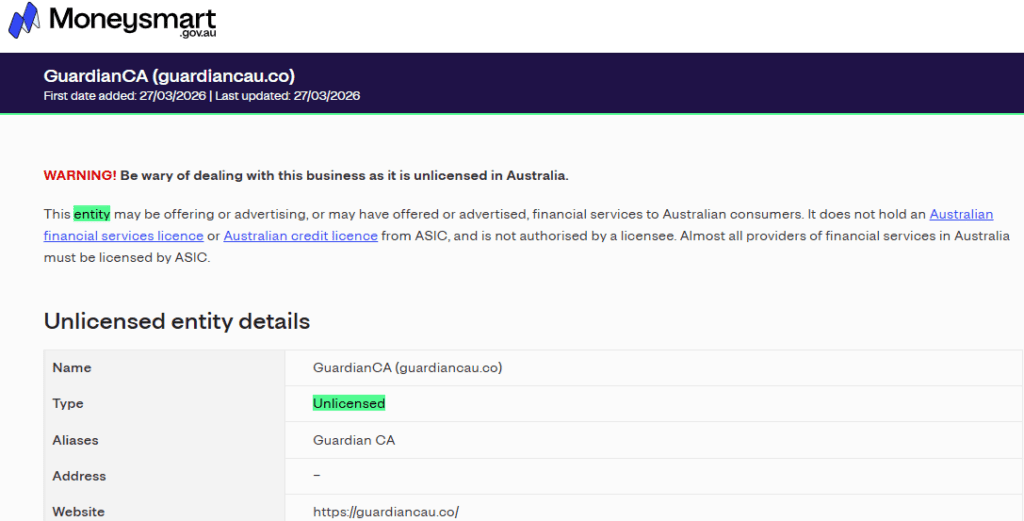
Task: Open the Australian credit licence link
Action: click(300, 236)
